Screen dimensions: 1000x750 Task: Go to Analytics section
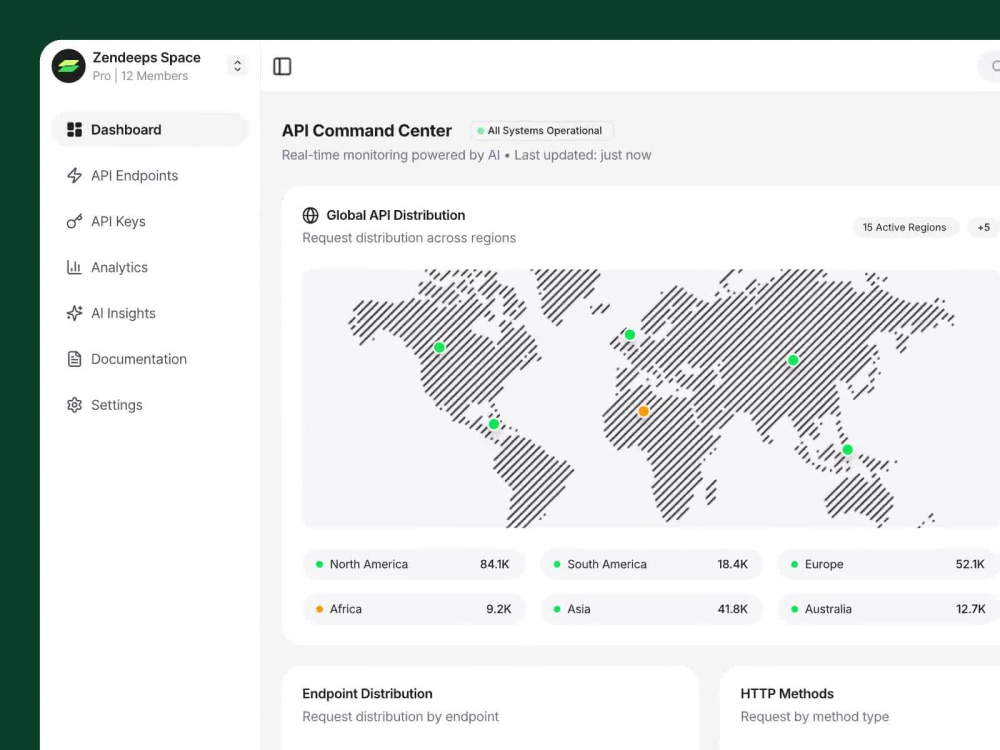(x=150, y=267)
